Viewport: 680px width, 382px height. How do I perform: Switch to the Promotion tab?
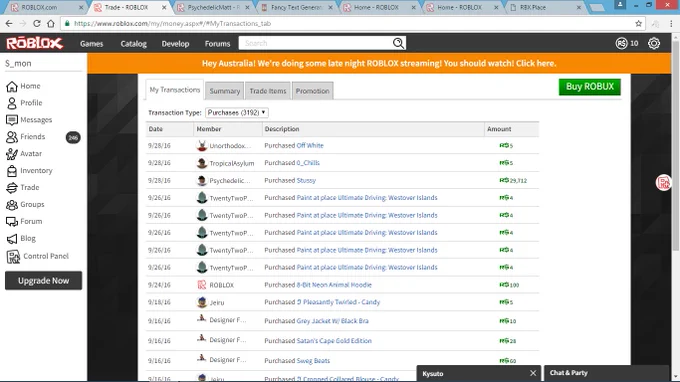(x=312, y=91)
